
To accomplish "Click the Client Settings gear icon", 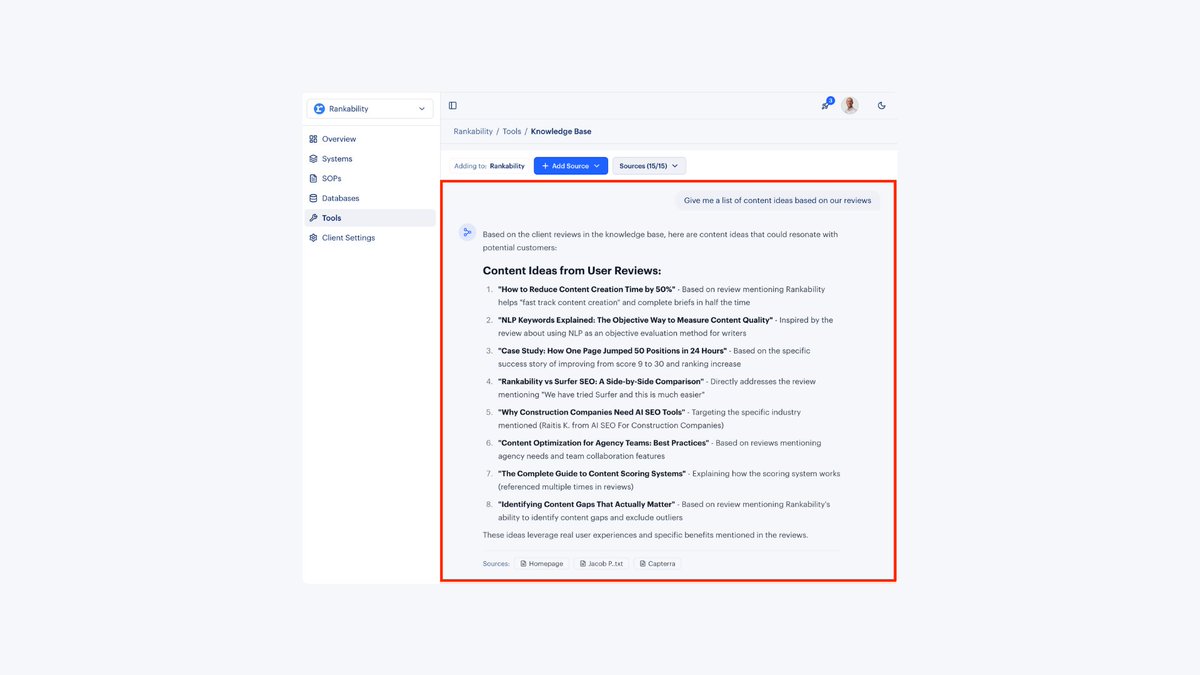I will point(313,238).
